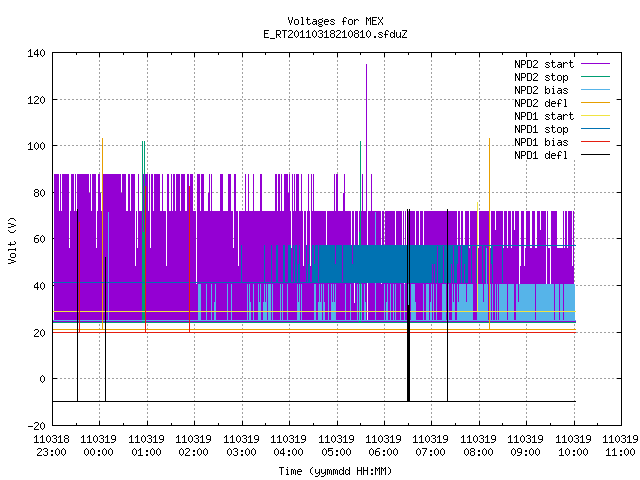Click the y-axis tick value 20

(x=39, y=333)
